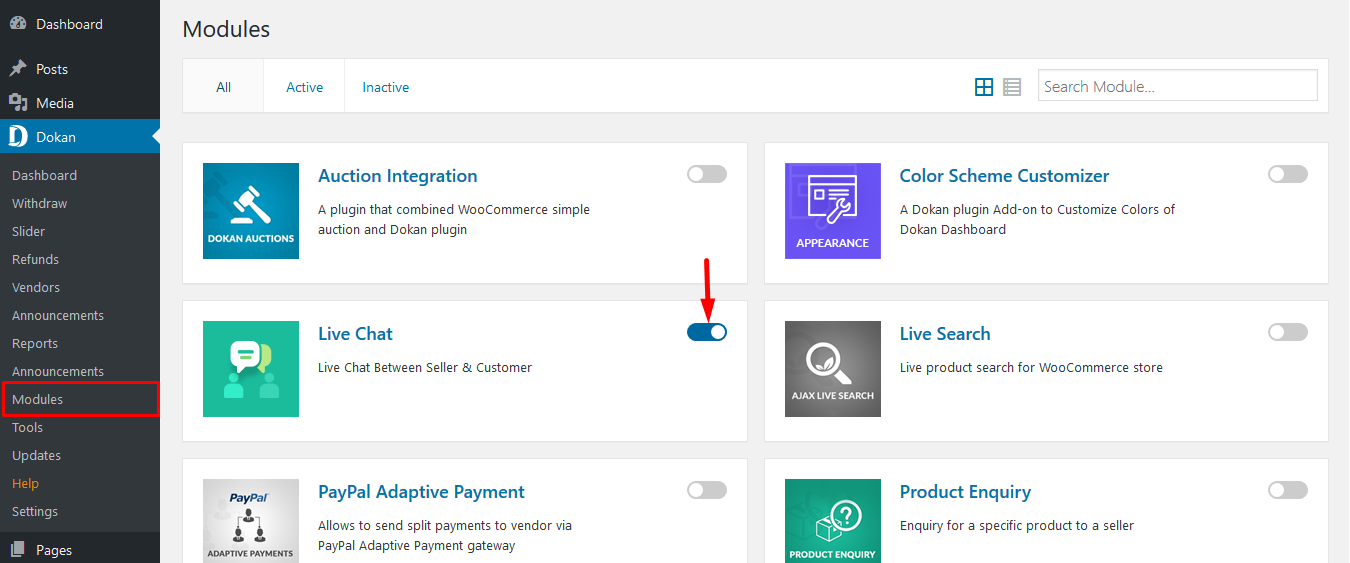Viewport: 1350px width, 563px height.
Task: Open the Slider submenu link
Action: point(29,231)
